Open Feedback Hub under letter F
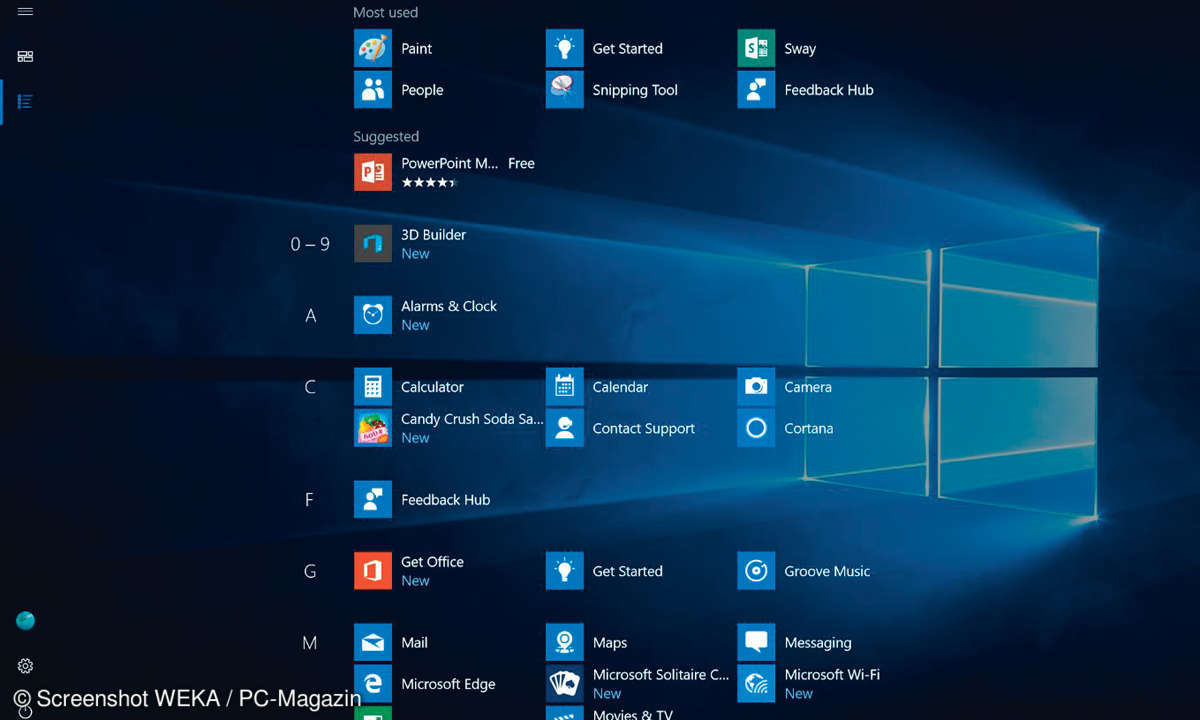This screenshot has height=720, width=1200. click(x=373, y=500)
